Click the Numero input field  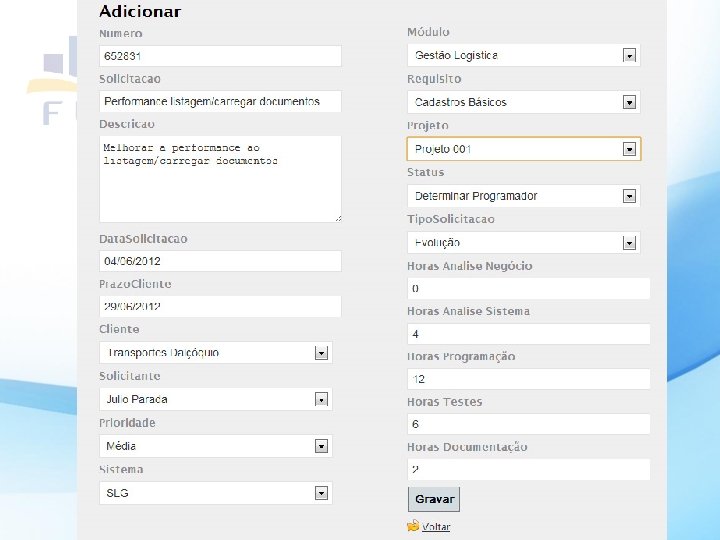[220, 56]
